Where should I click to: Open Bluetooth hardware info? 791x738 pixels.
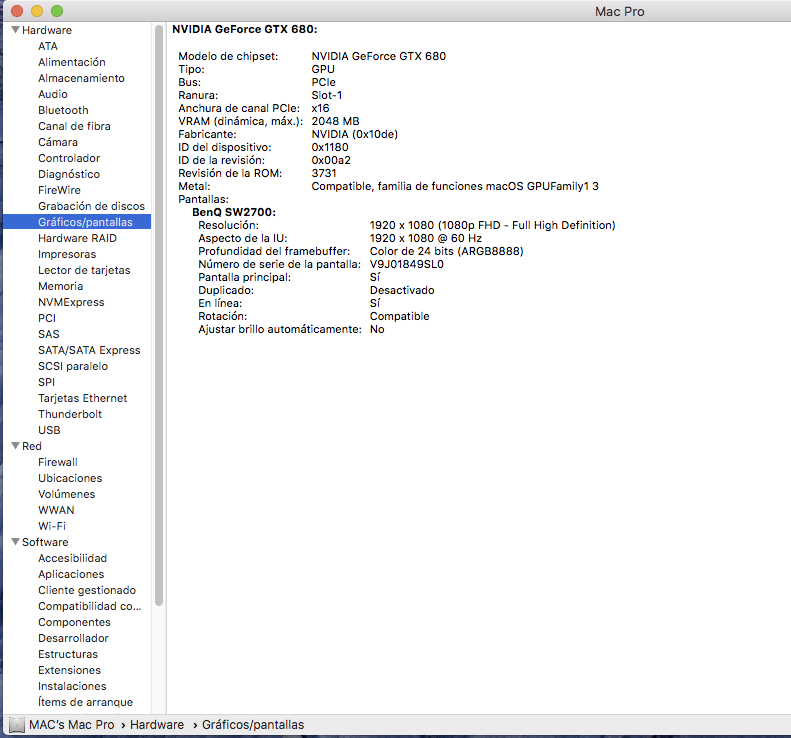click(63, 110)
